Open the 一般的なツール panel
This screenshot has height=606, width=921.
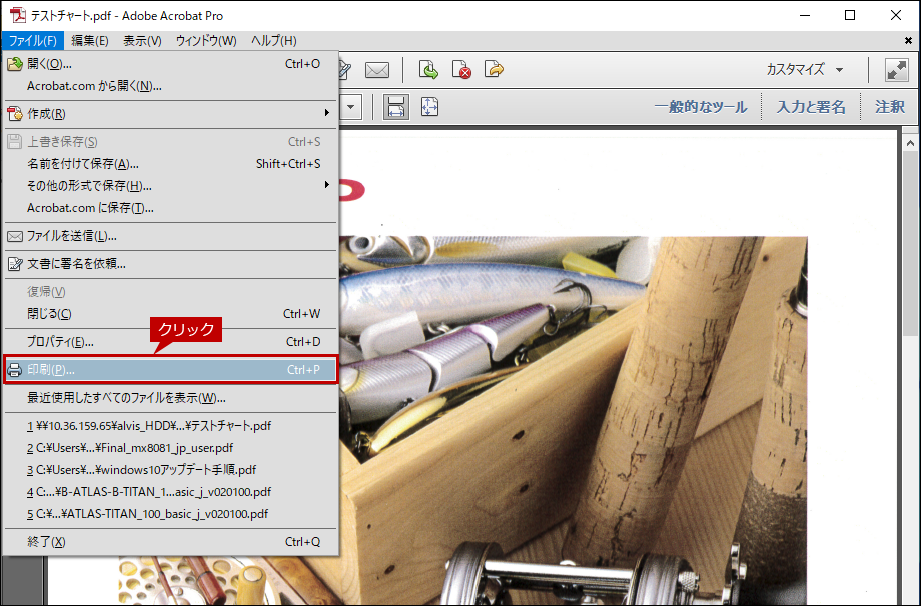pyautogui.click(x=701, y=107)
